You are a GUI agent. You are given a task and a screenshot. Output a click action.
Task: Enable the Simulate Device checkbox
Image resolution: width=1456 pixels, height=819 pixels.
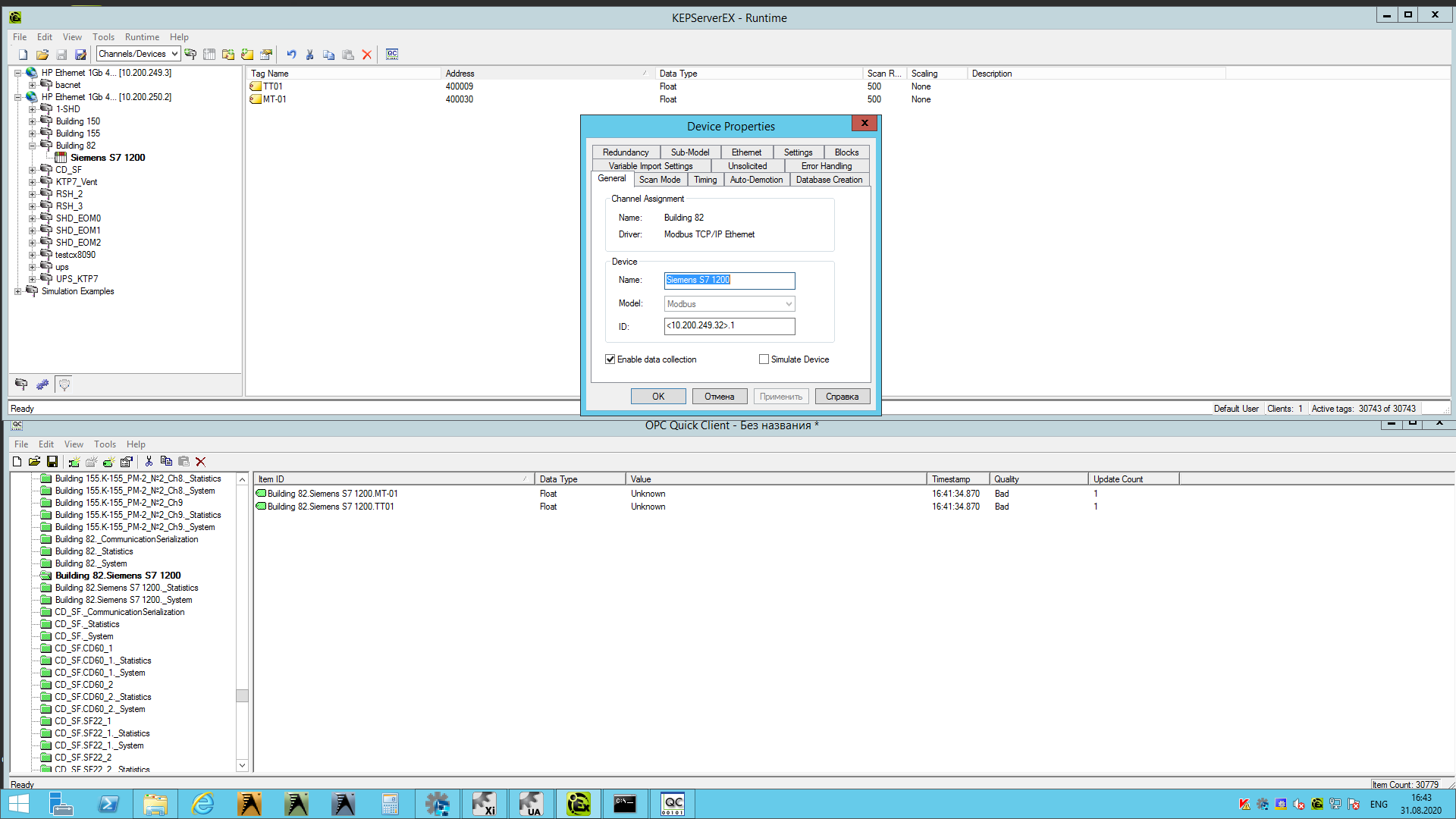click(764, 359)
